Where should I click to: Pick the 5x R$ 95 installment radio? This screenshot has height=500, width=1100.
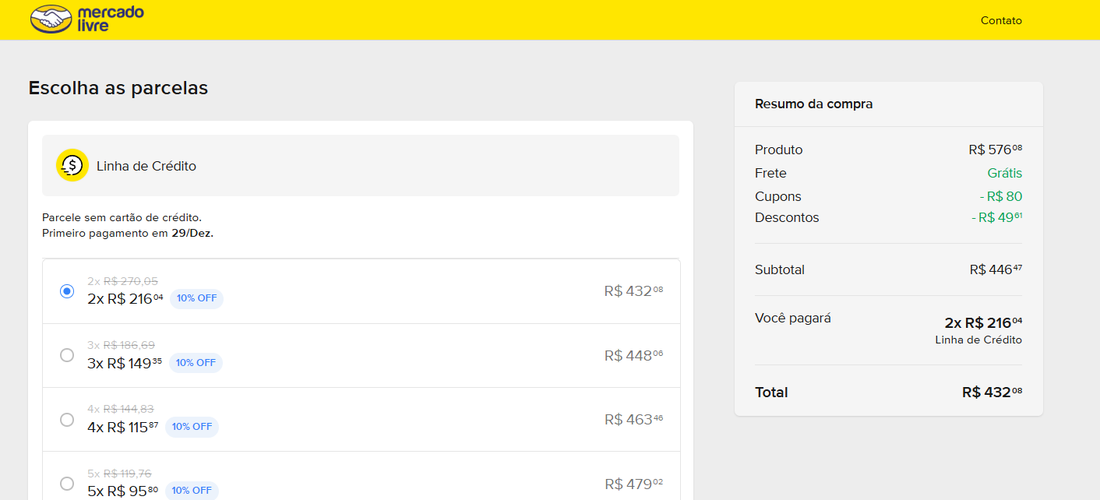67,483
